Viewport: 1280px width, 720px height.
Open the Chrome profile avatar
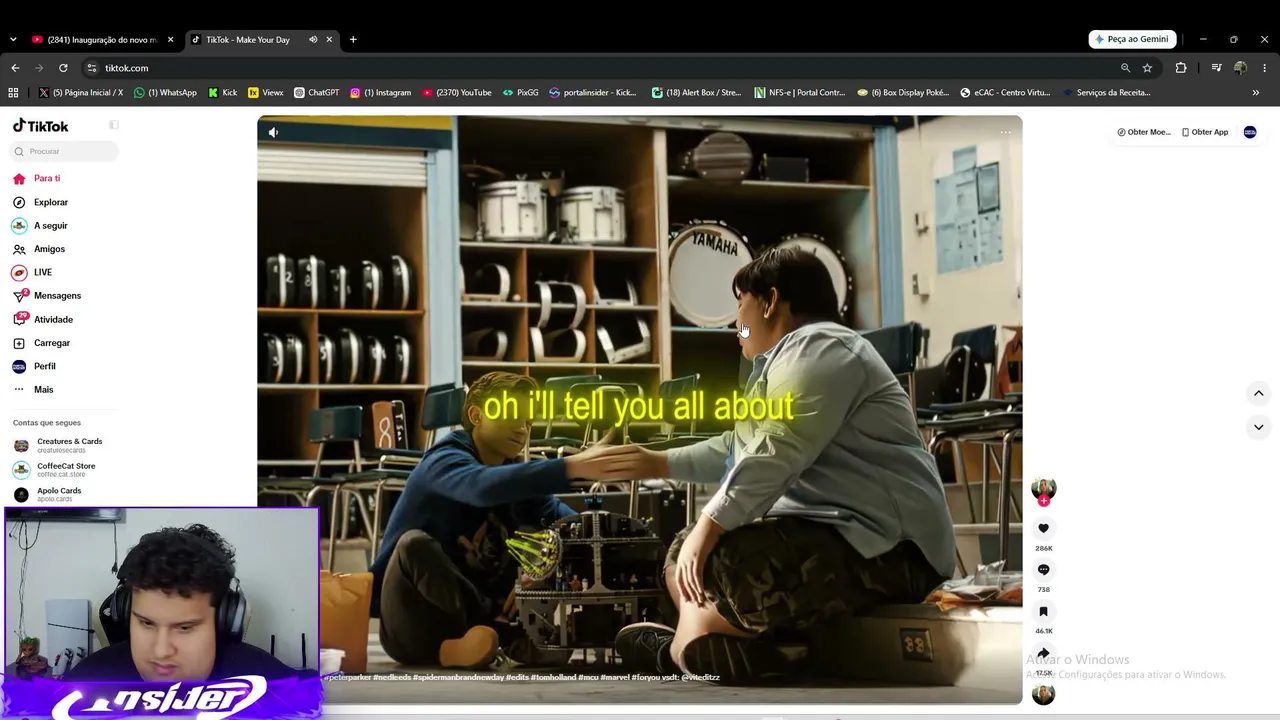pyautogui.click(x=1240, y=68)
